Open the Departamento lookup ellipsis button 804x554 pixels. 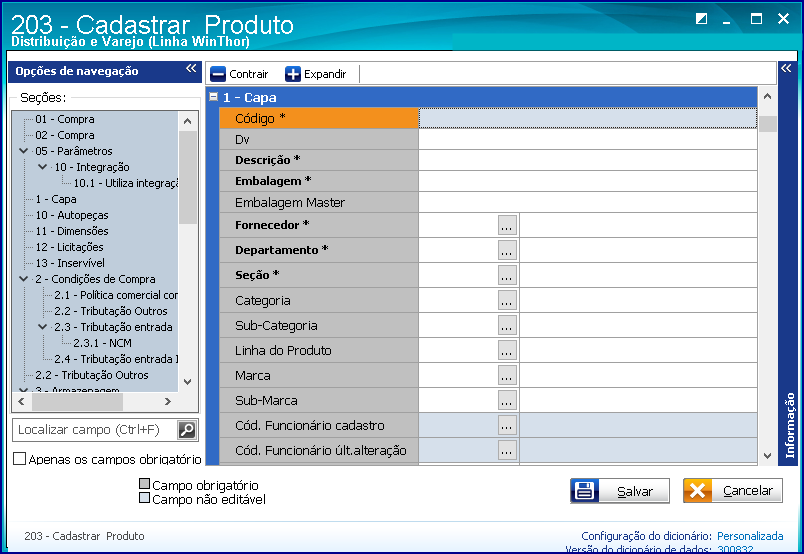click(507, 250)
